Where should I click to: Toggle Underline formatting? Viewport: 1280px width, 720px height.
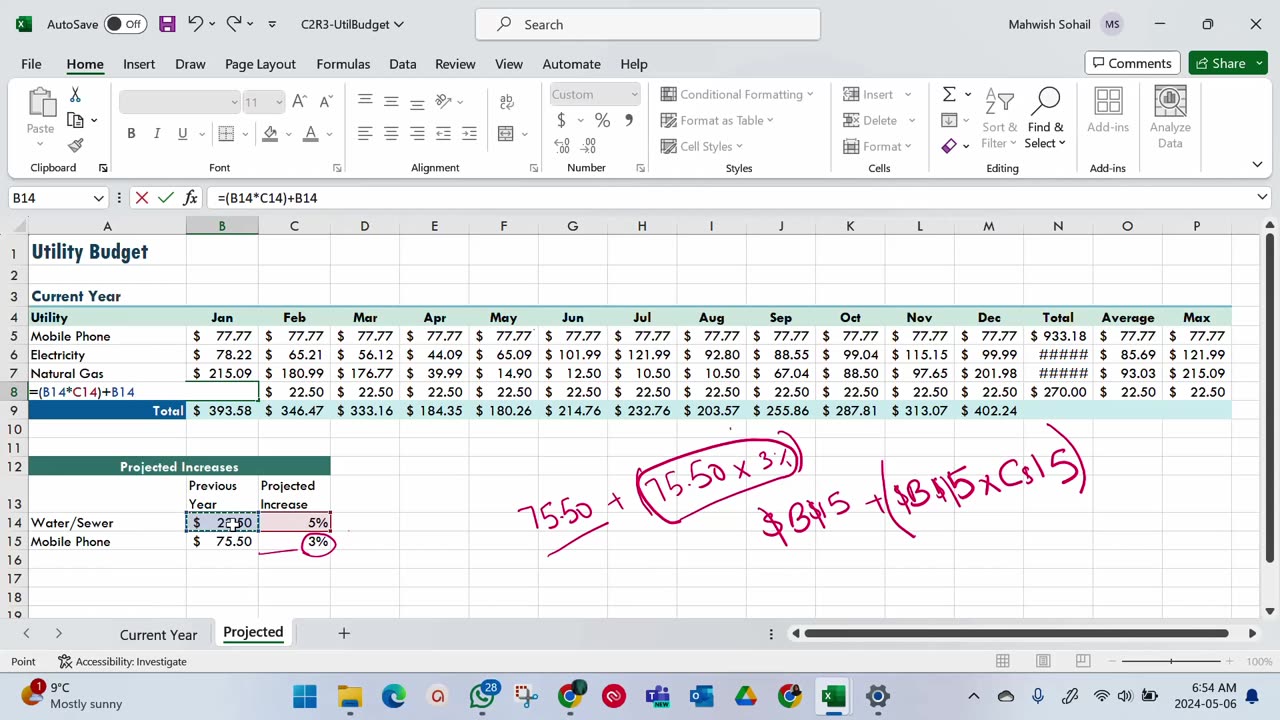[182, 134]
